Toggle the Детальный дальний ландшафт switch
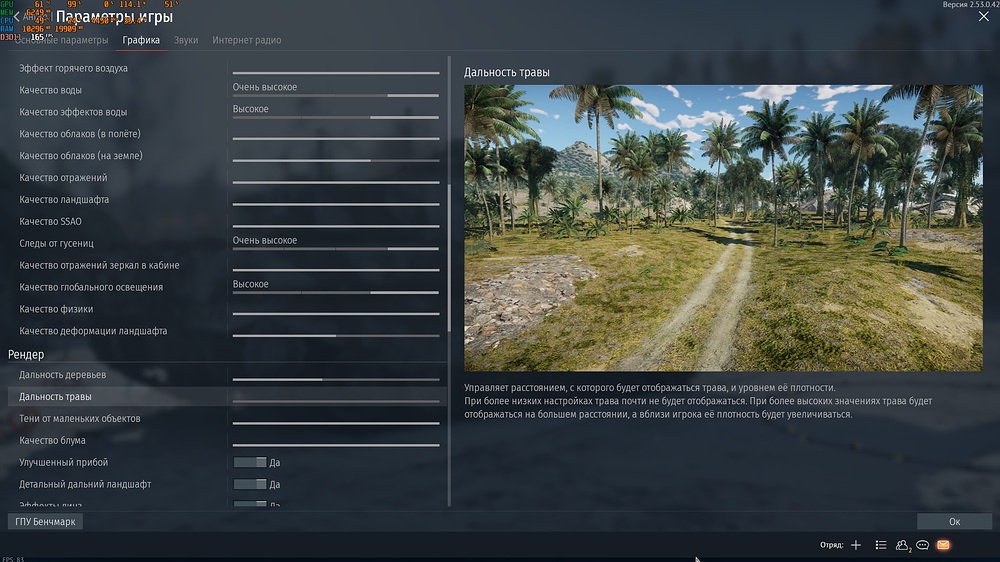This screenshot has width=1000, height=562. coord(249,484)
